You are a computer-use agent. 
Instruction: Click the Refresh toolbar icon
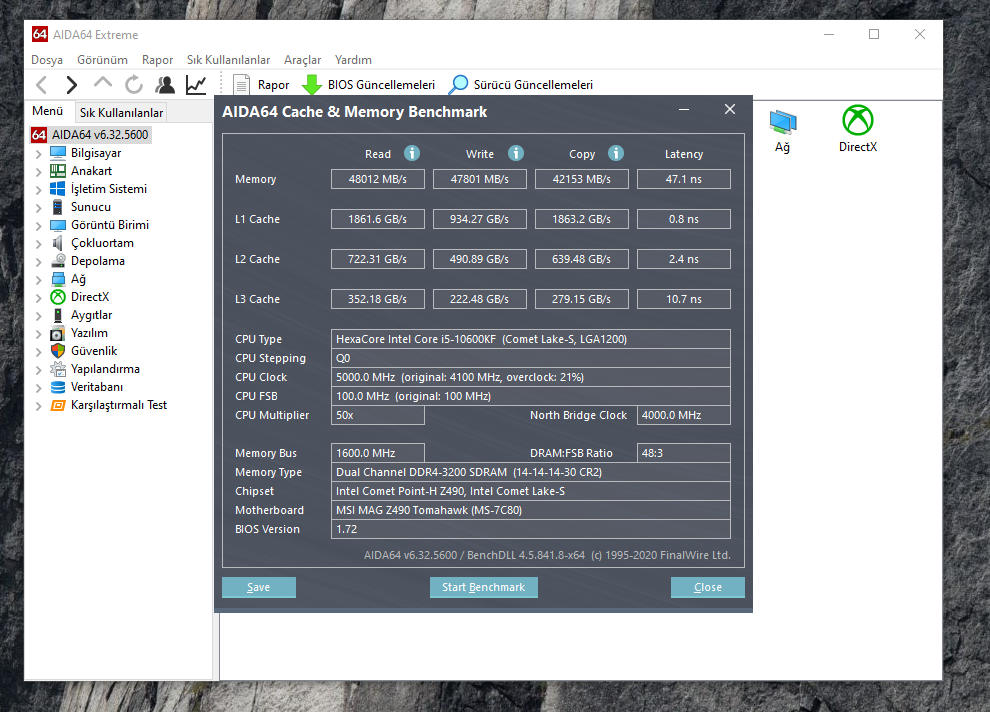tap(133, 85)
